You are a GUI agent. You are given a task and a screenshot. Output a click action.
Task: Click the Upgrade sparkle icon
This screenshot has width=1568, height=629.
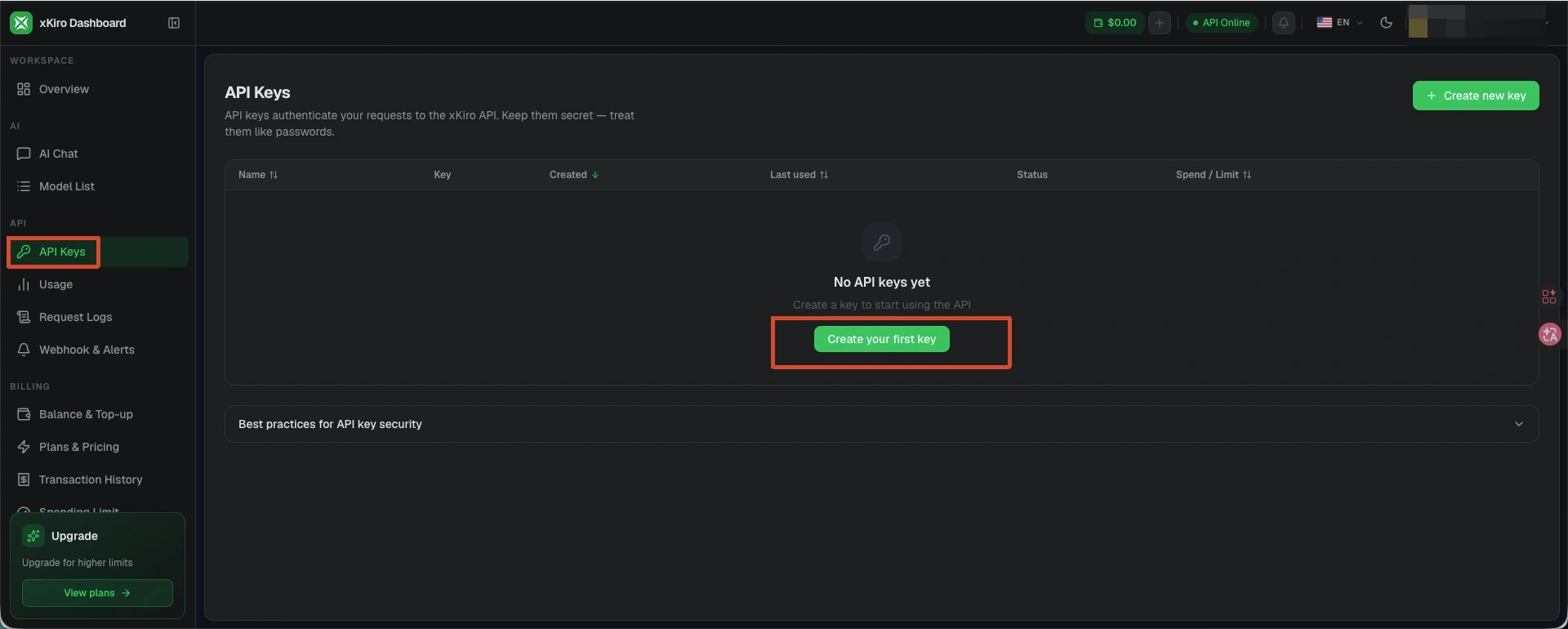33,536
